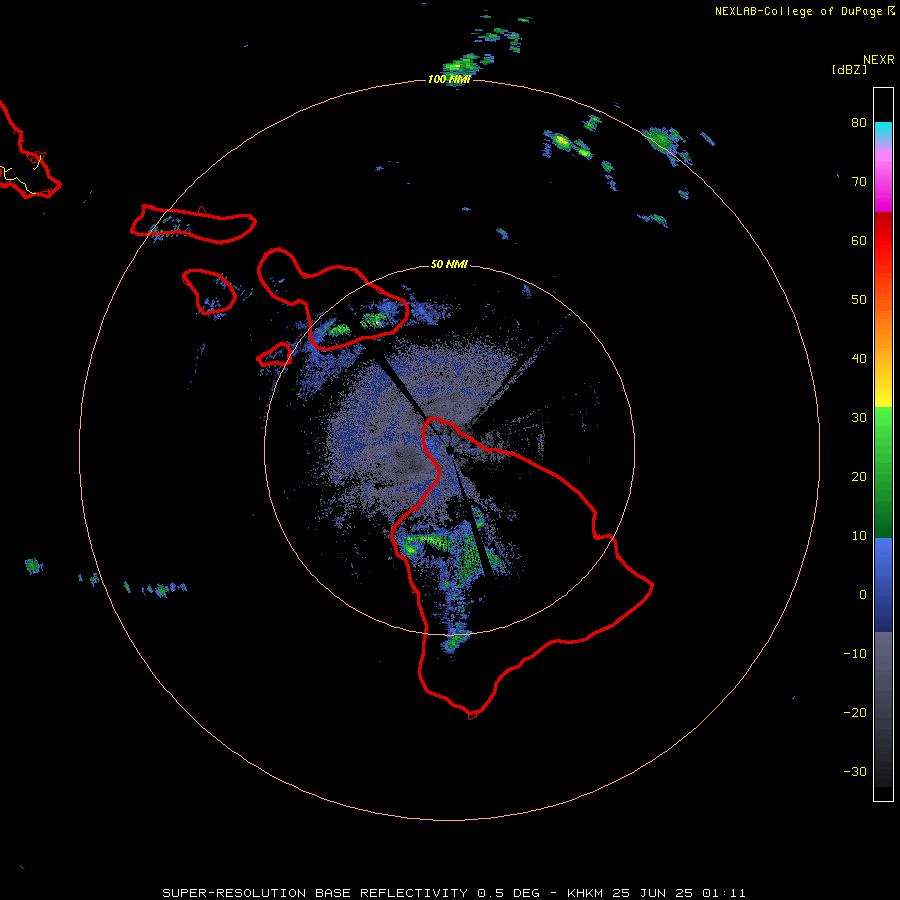Click the [dBZ] unit label
Screen dimensions: 900x900
coord(849,70)
